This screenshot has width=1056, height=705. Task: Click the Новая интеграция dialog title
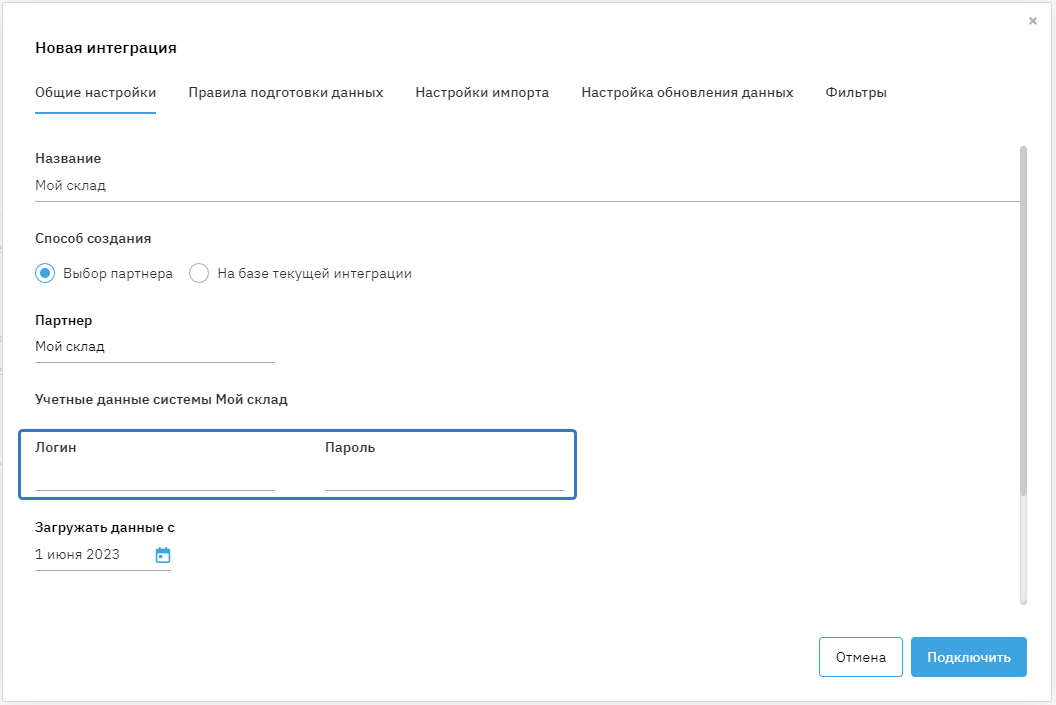[106, 47]
